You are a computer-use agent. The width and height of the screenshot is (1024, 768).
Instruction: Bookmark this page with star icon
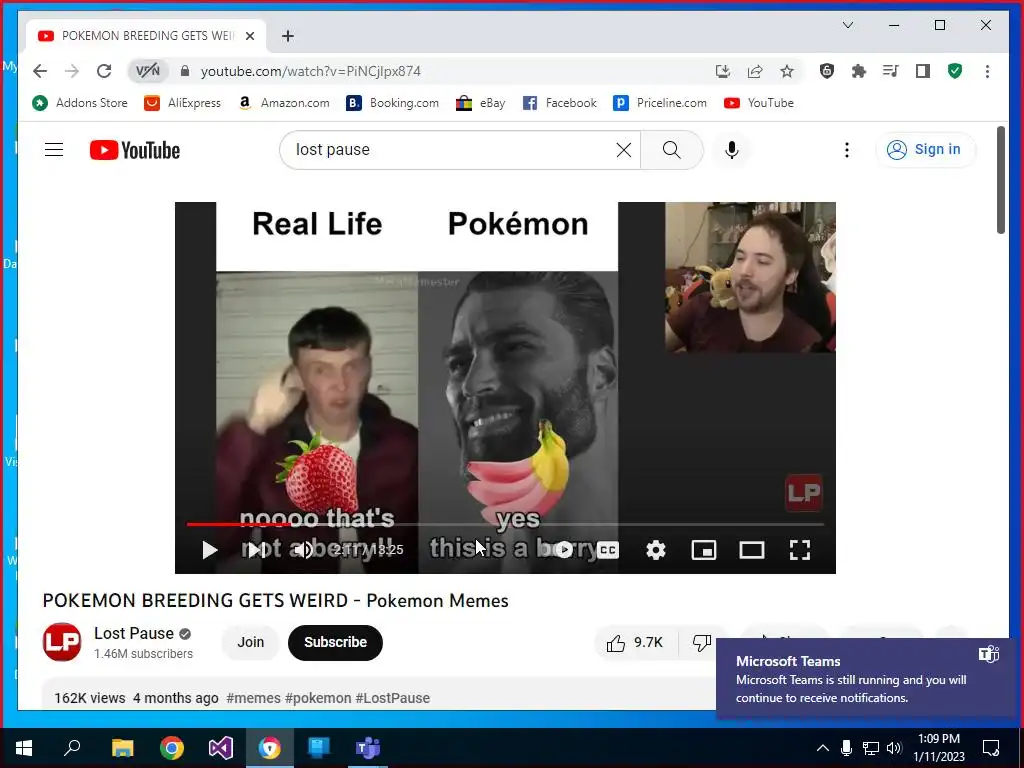point(787,71)
